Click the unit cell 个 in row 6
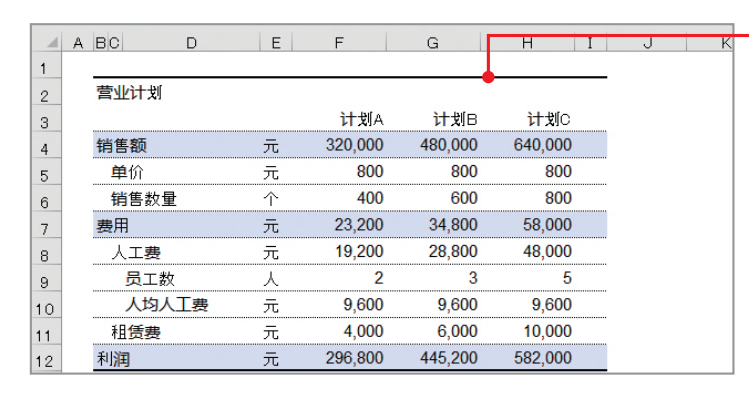The width and height of the screenshot is (749, 402). pos(270,199)
